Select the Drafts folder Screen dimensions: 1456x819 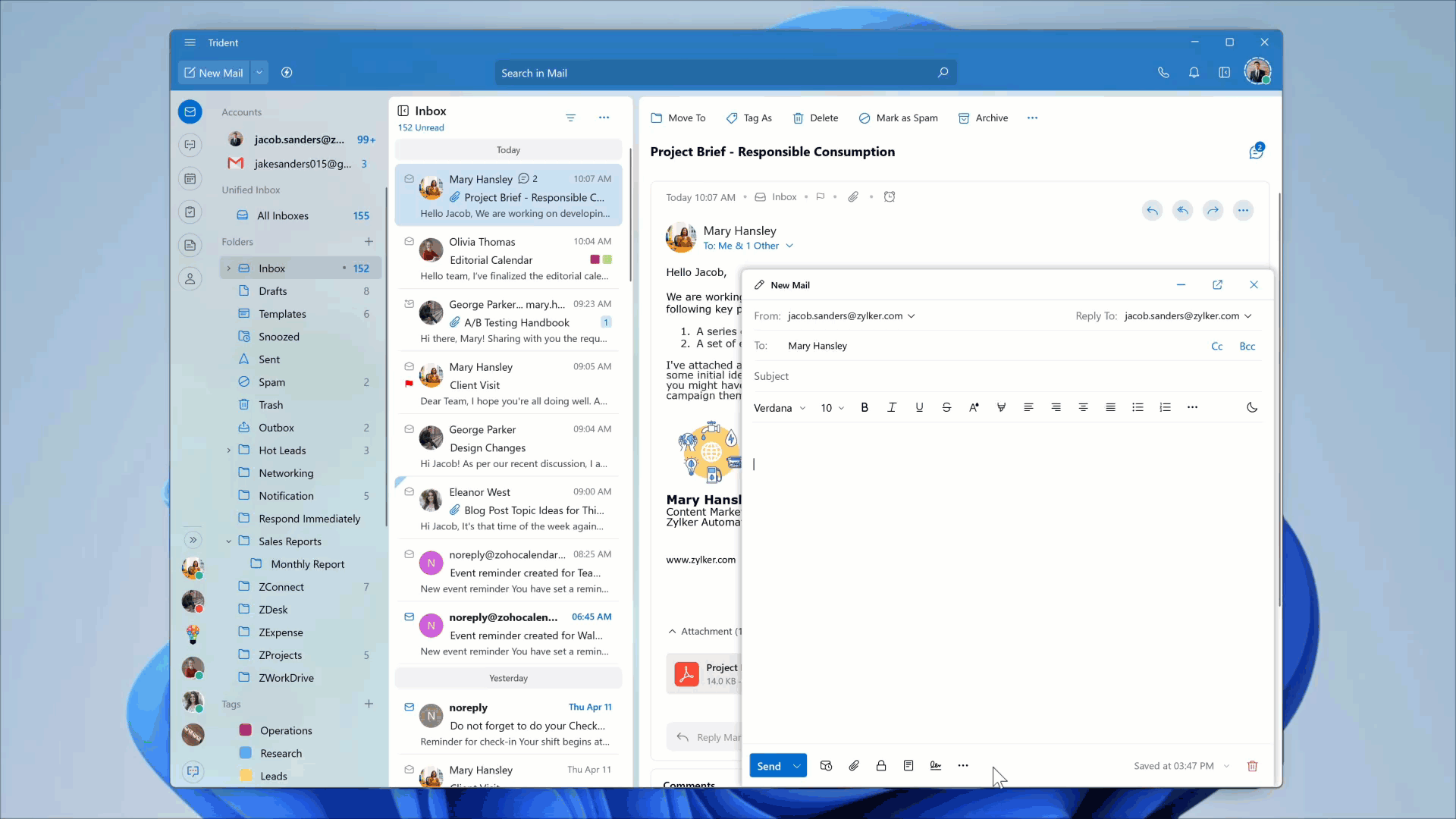272,291
